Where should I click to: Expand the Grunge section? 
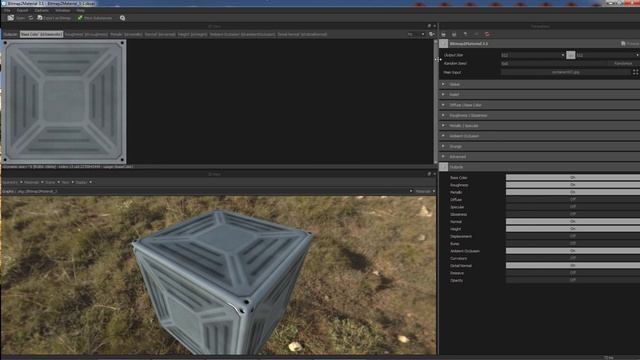[540, 146]
